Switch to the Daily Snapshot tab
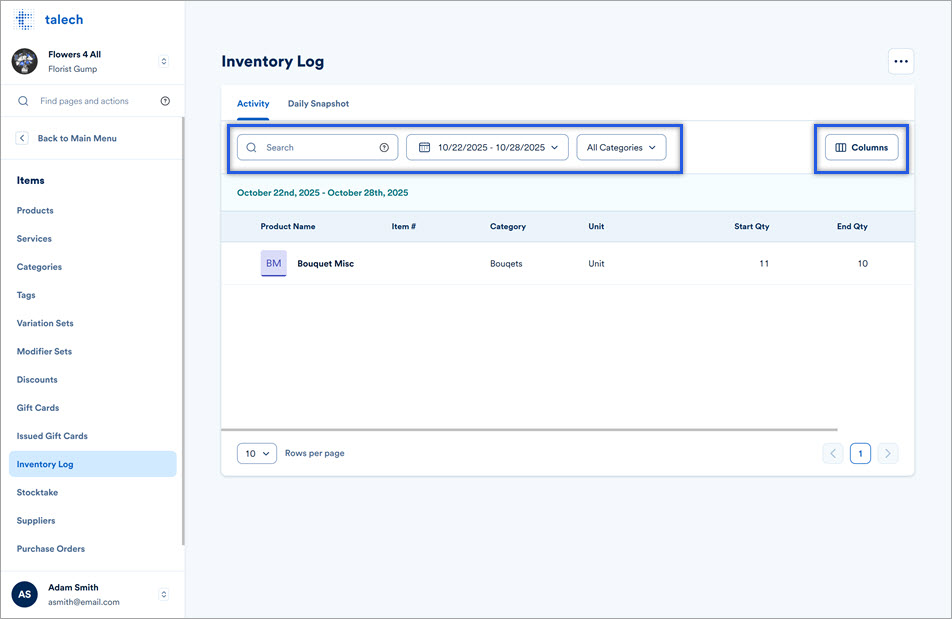Image resolution: width=952 pixels, height=619 pixels. tap(318, 104)
